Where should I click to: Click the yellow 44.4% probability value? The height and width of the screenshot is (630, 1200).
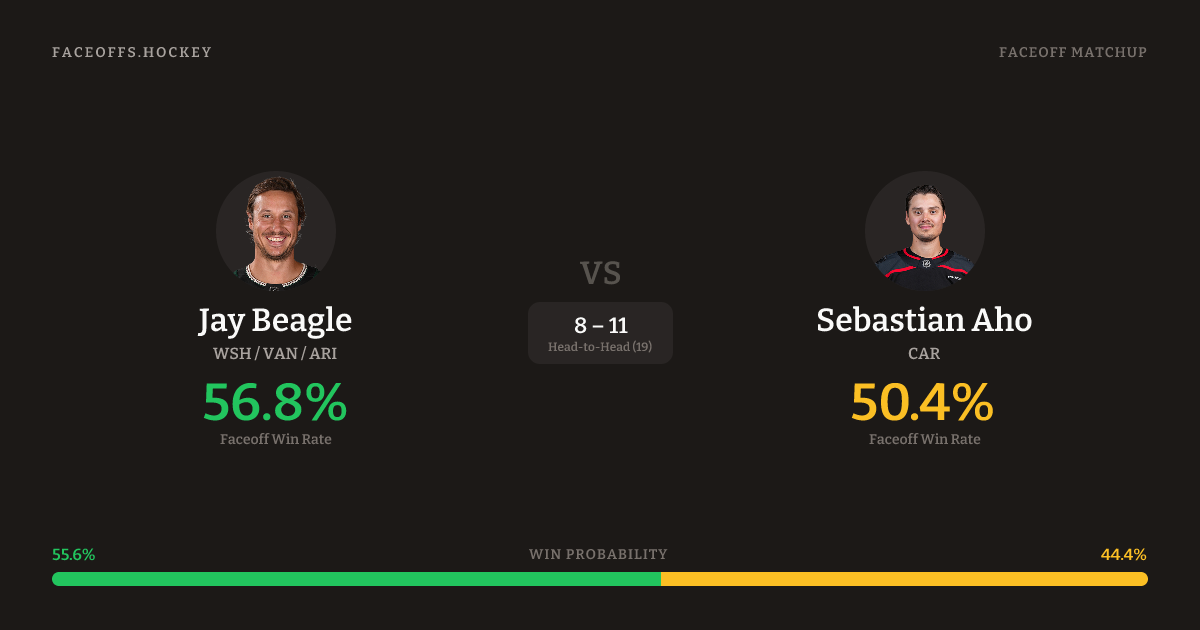point(1123,554)
